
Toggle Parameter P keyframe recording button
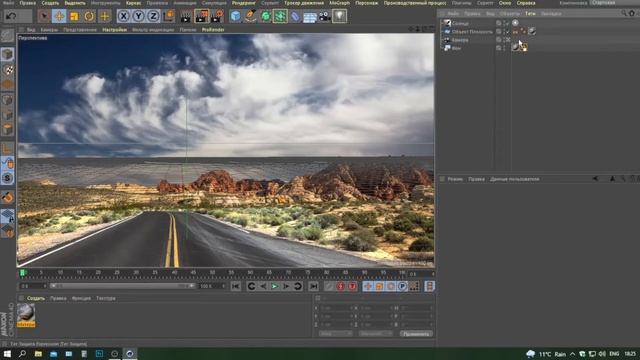(402, 286)
